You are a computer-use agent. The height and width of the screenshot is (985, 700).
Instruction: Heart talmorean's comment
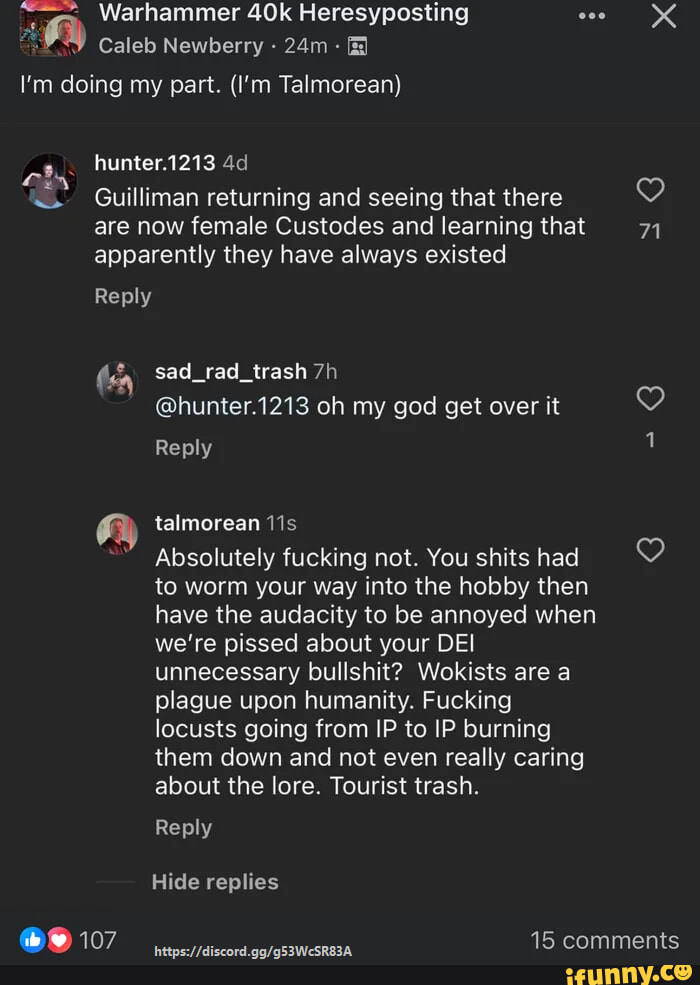(x=650, y=550)
